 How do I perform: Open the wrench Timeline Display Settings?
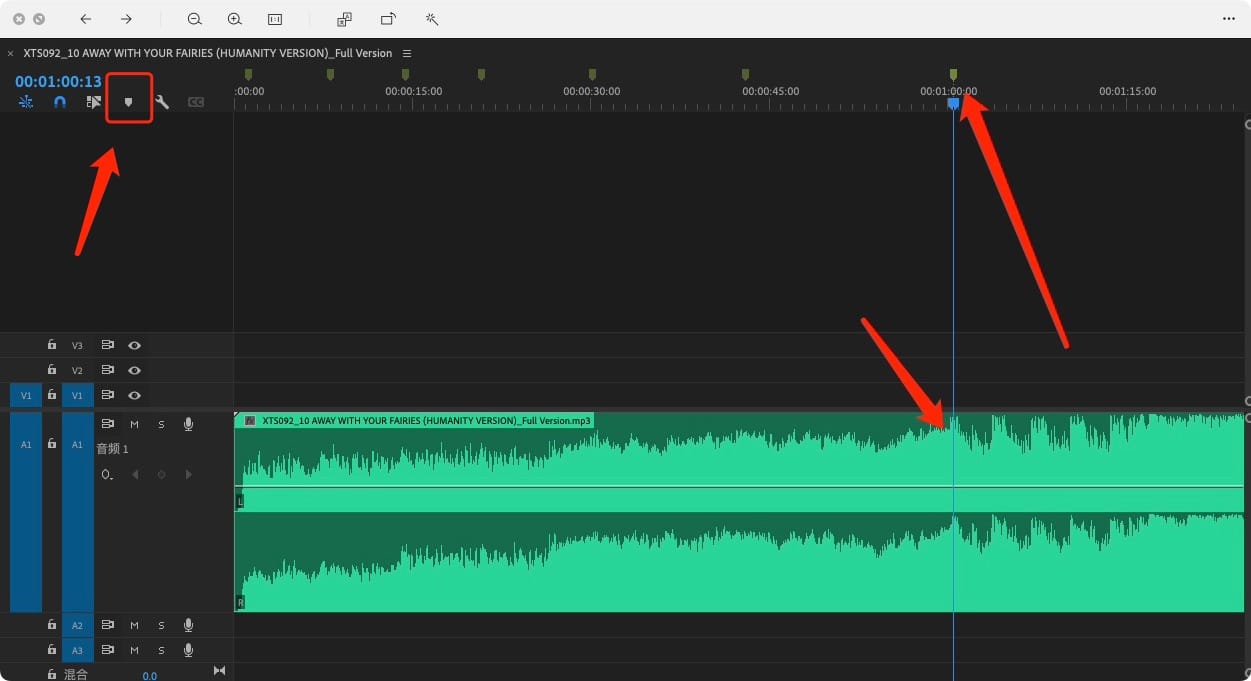tap(162, 102)
